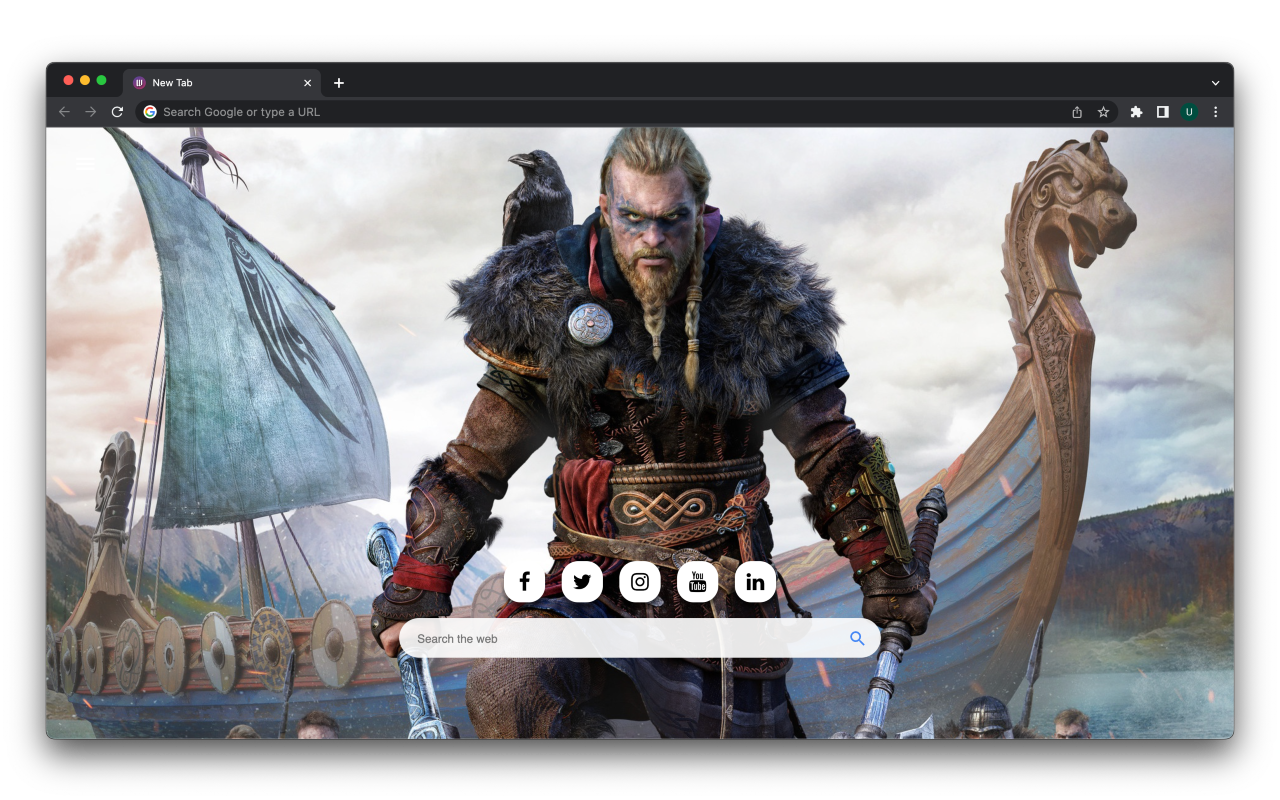Click the green maximize window button

click(101, 80)
